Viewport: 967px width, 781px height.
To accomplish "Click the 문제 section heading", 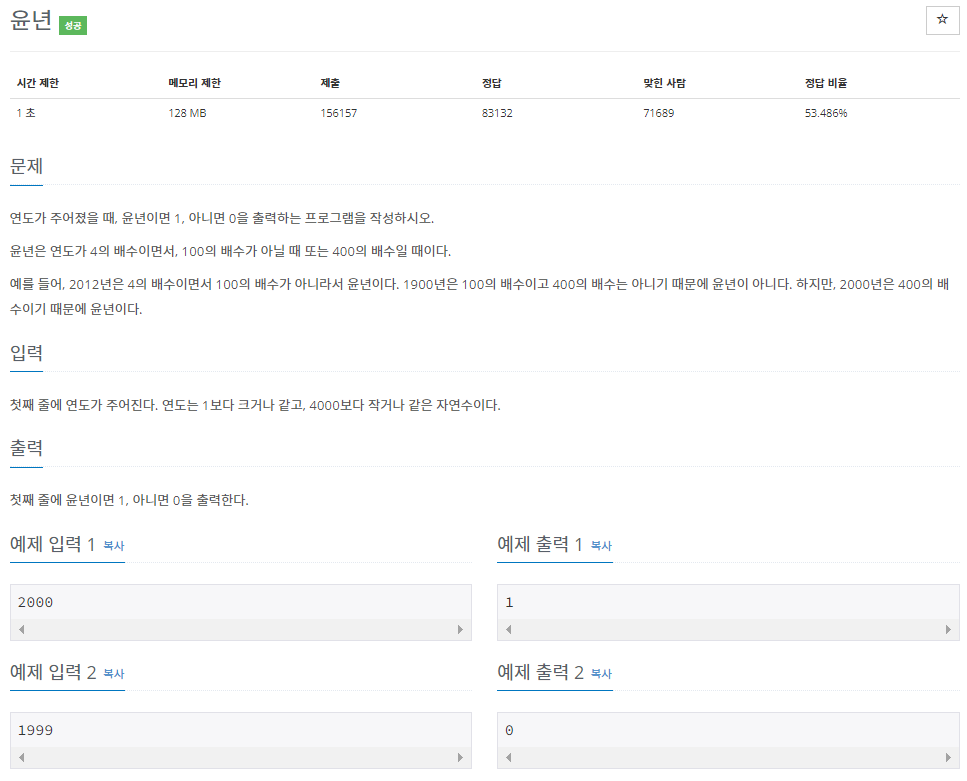I will (x=27, y=166).
